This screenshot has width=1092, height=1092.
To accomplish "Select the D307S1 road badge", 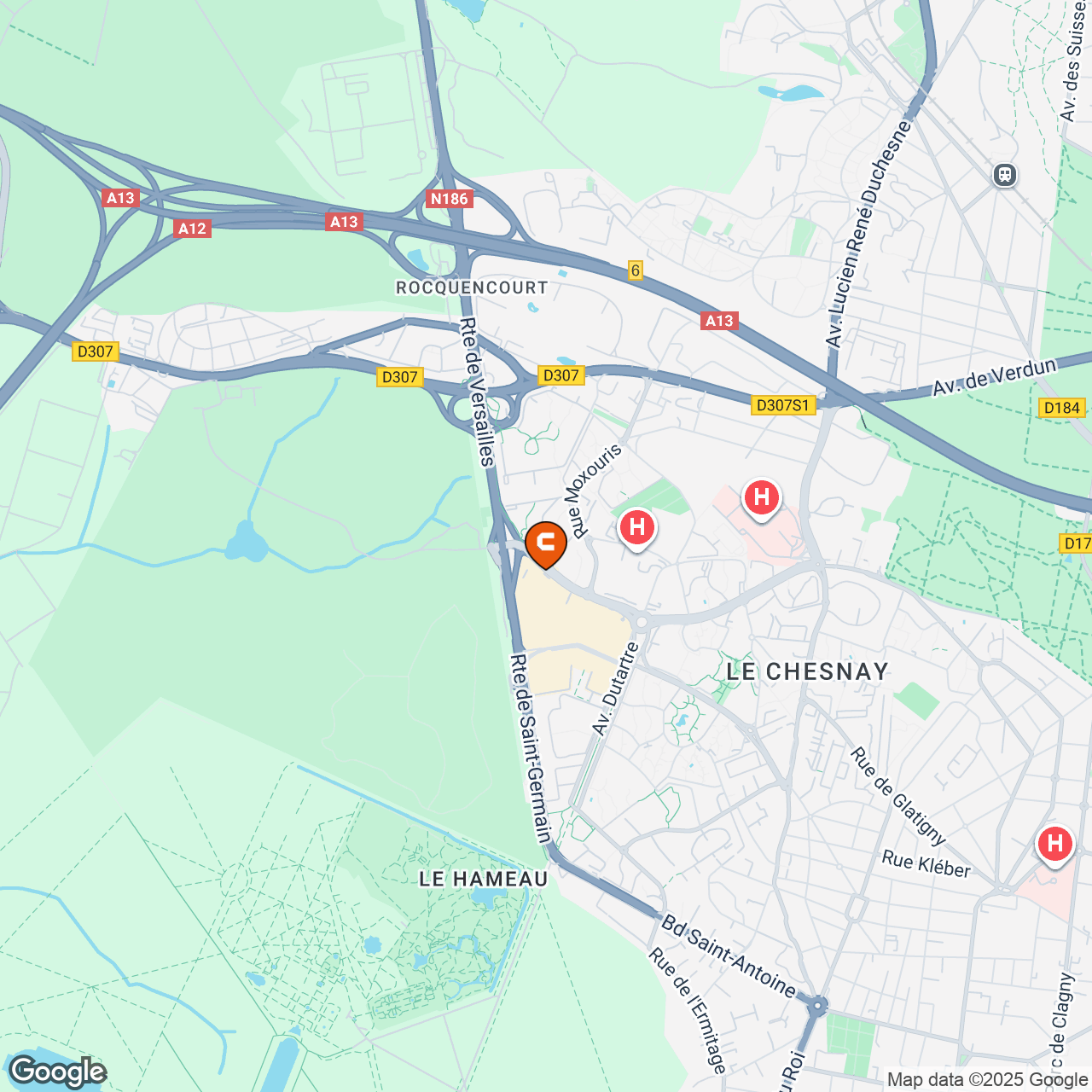I will pos(783,405).
